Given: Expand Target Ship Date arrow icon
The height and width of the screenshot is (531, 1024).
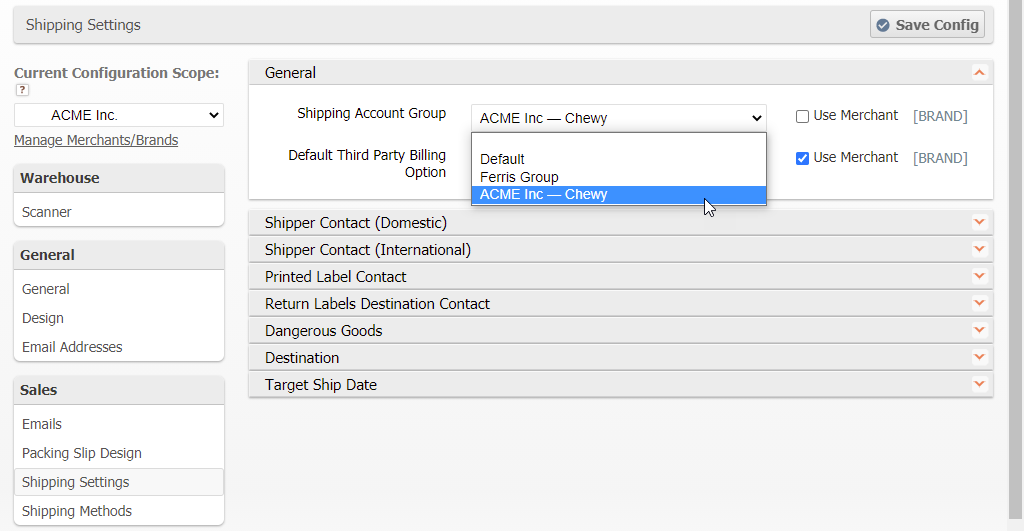Looking at the screenshot, I should click(979, 385).
